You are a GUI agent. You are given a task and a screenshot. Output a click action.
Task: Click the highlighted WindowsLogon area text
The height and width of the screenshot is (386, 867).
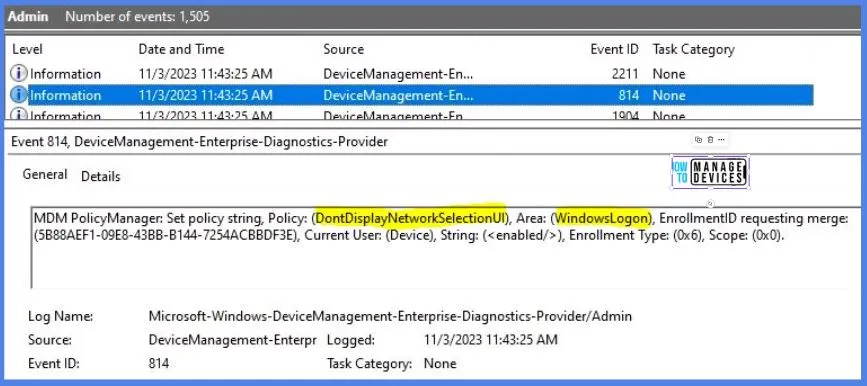(603, 218)
